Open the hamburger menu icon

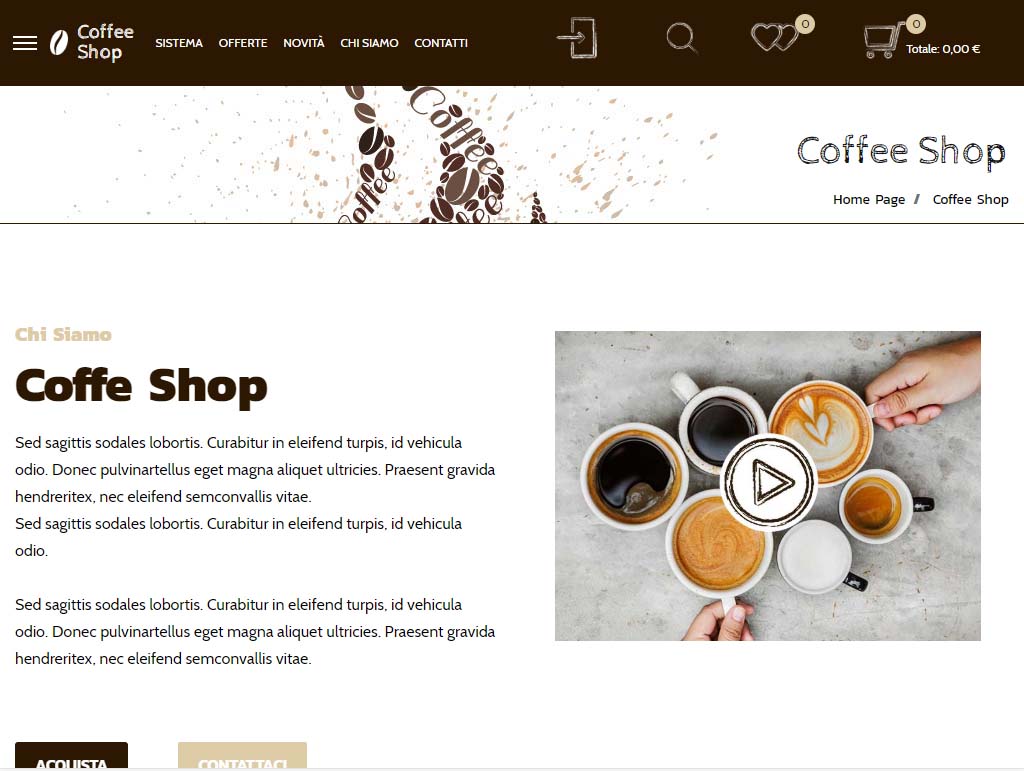pyautogui.click(x=25, y=43)
